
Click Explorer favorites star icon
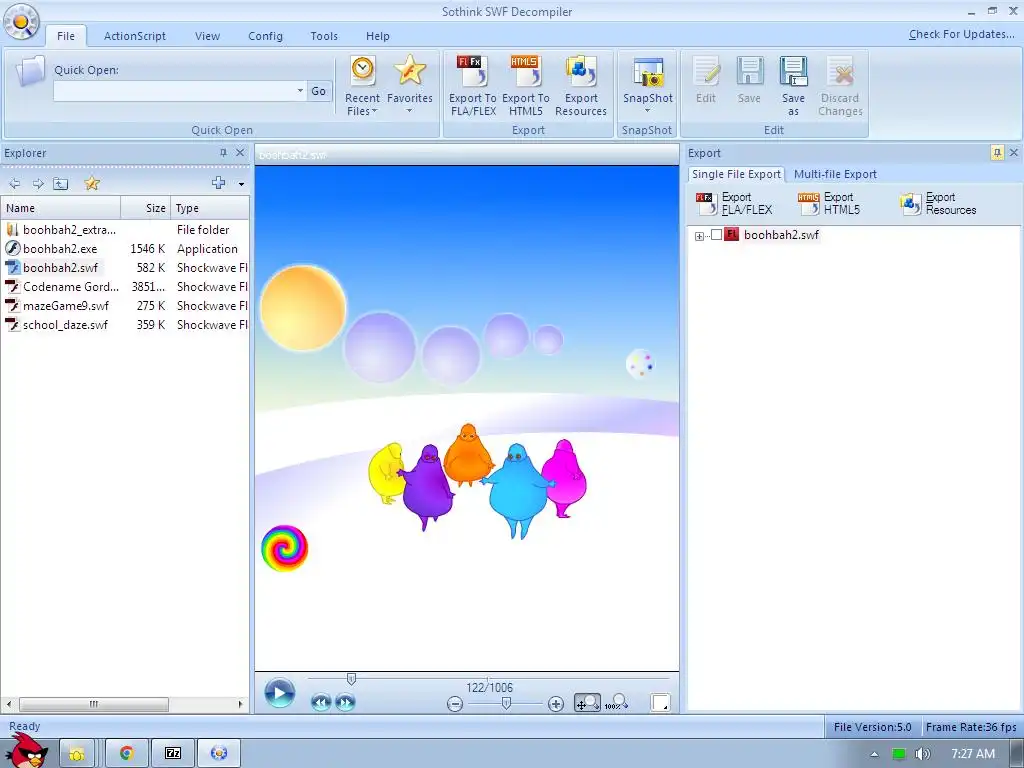[92, 184]
